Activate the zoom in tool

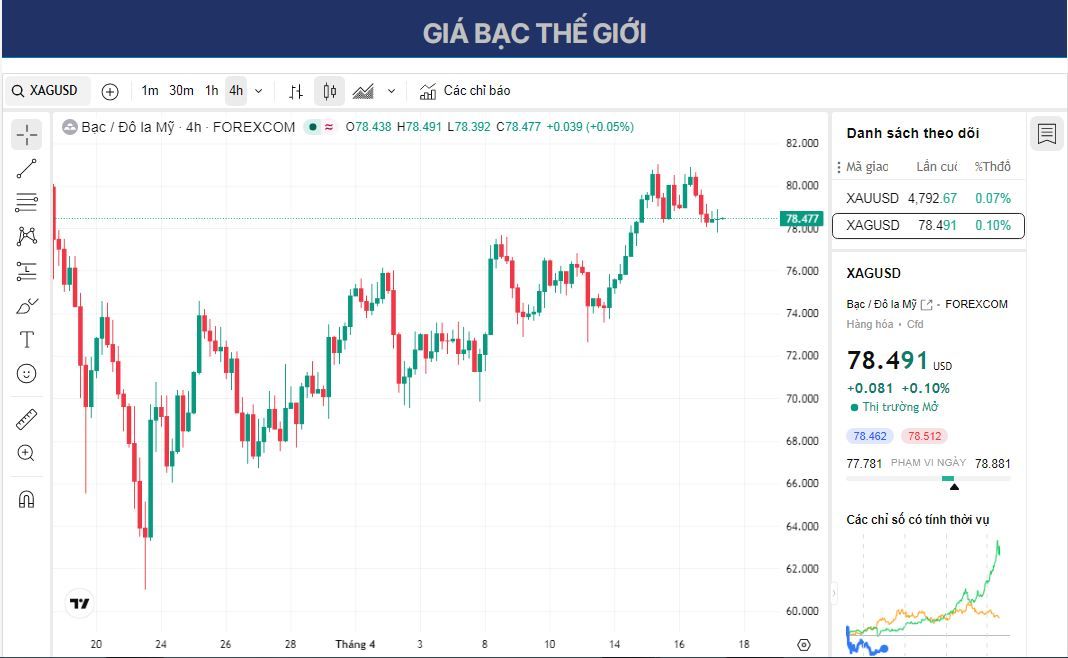click(x=27, y=453)
